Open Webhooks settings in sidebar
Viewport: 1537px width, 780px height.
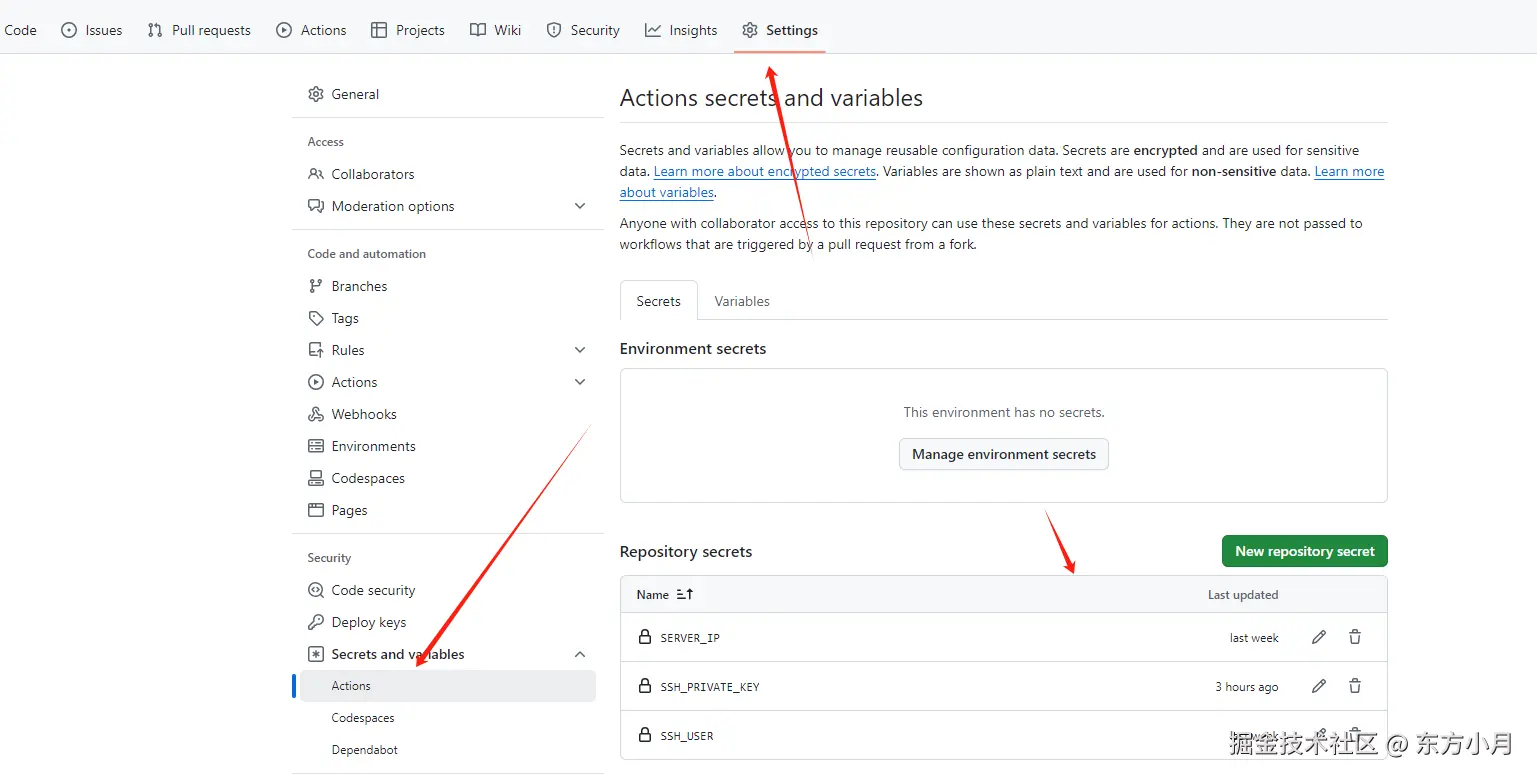(x=364, y=414)
